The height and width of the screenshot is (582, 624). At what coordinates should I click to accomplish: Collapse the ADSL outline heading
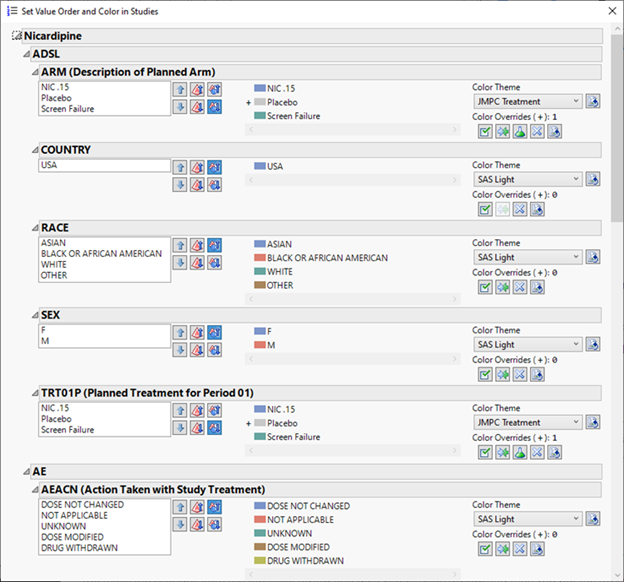(27, 54)
